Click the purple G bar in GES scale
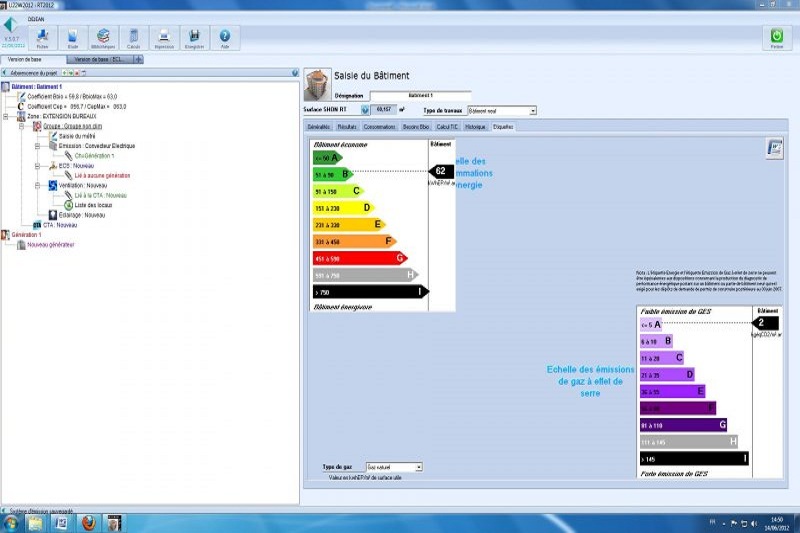Viewport: 800px width, 533px height. point(683,424)
